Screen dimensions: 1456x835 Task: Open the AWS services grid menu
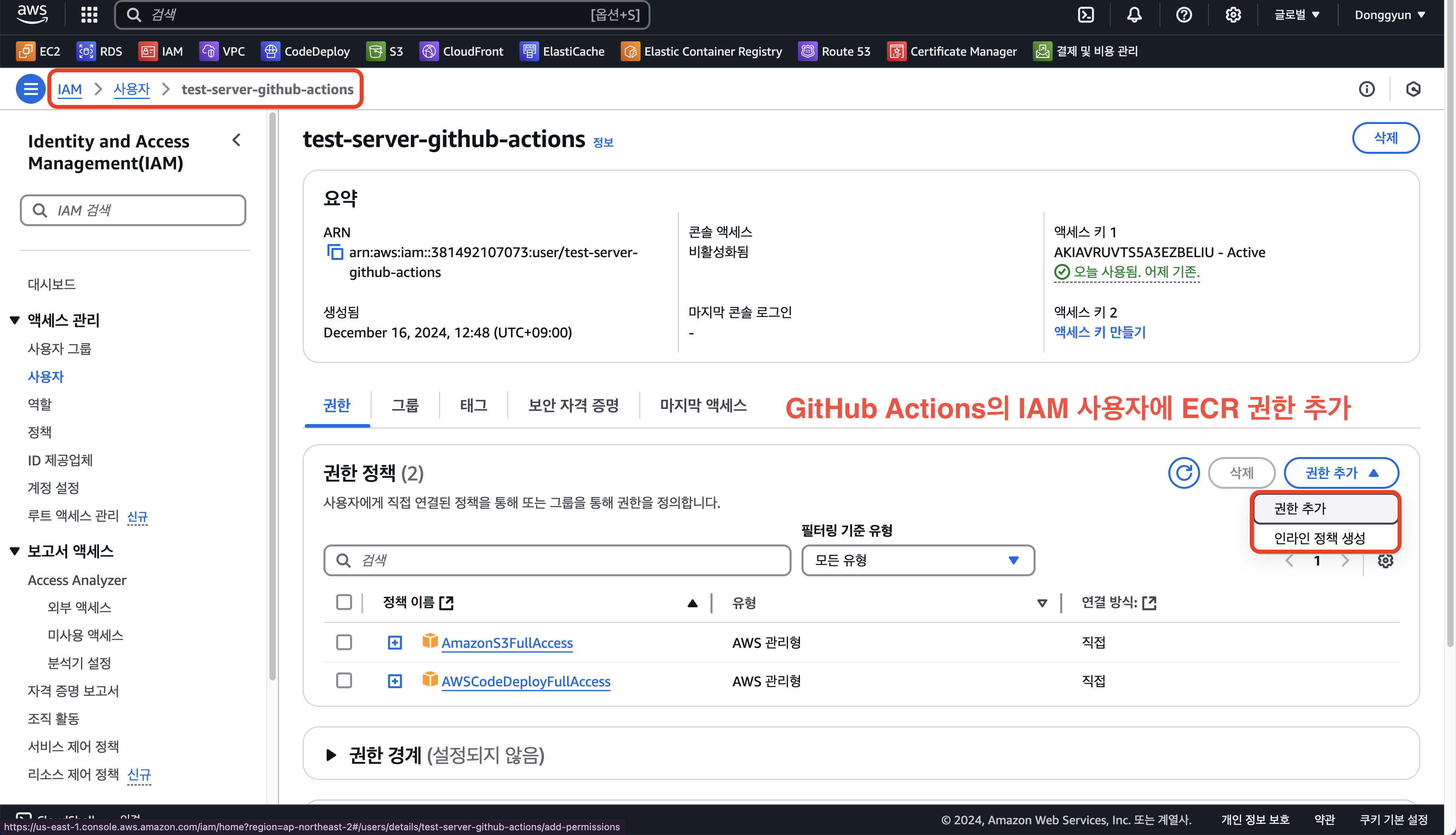[89, 15]
